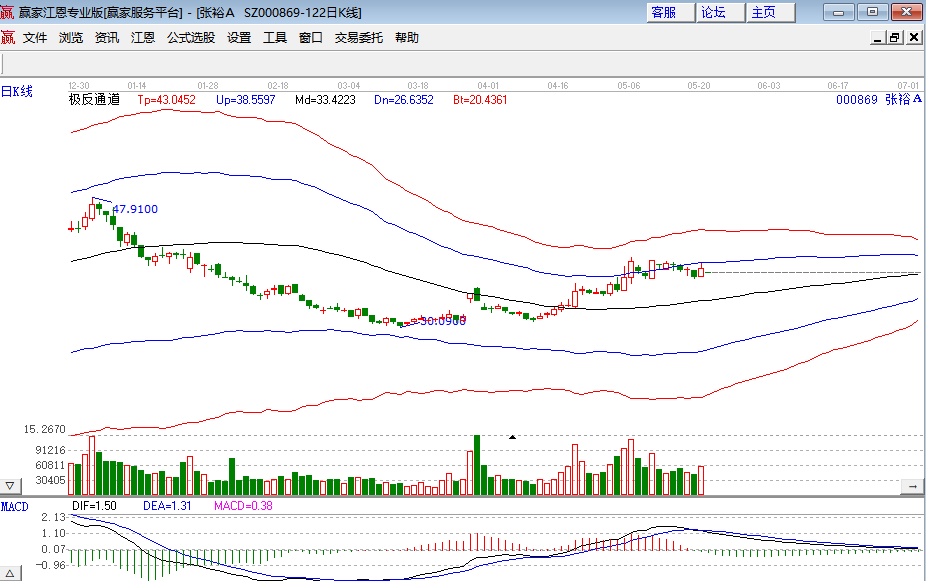Click the 47.9100 high price label
Viewport: 926px width, 581px height.
tap(135, 209)
